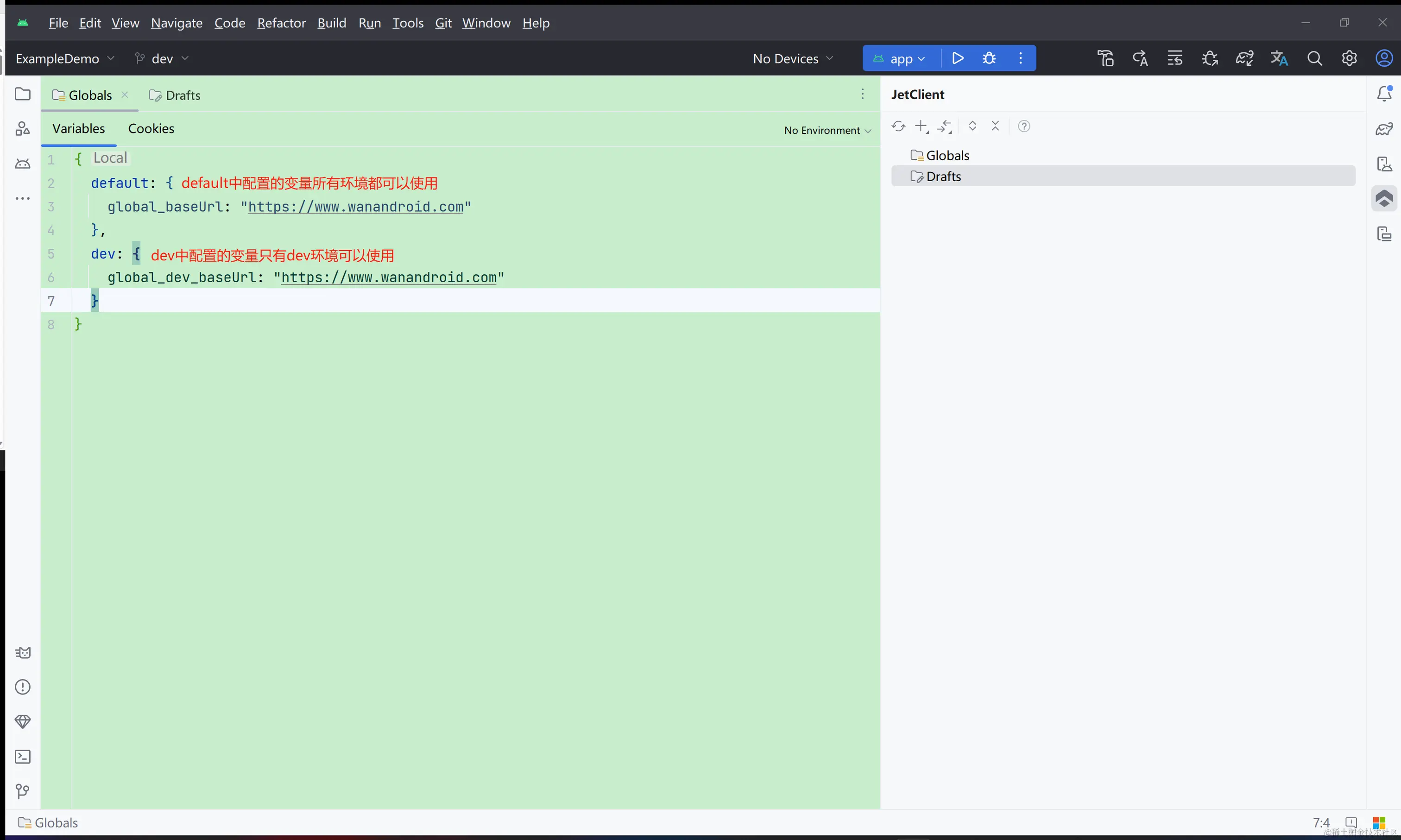Open the No Devices selector
The height and width of the screenshot is (840, 1401).
792,59
